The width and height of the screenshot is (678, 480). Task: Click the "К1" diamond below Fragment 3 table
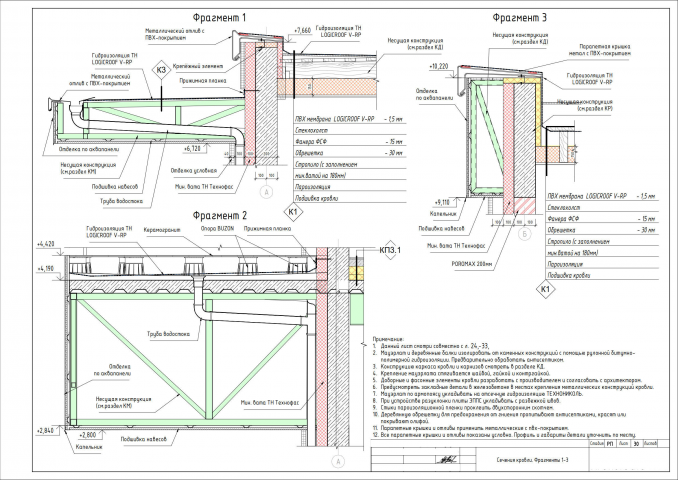(545, 289)
